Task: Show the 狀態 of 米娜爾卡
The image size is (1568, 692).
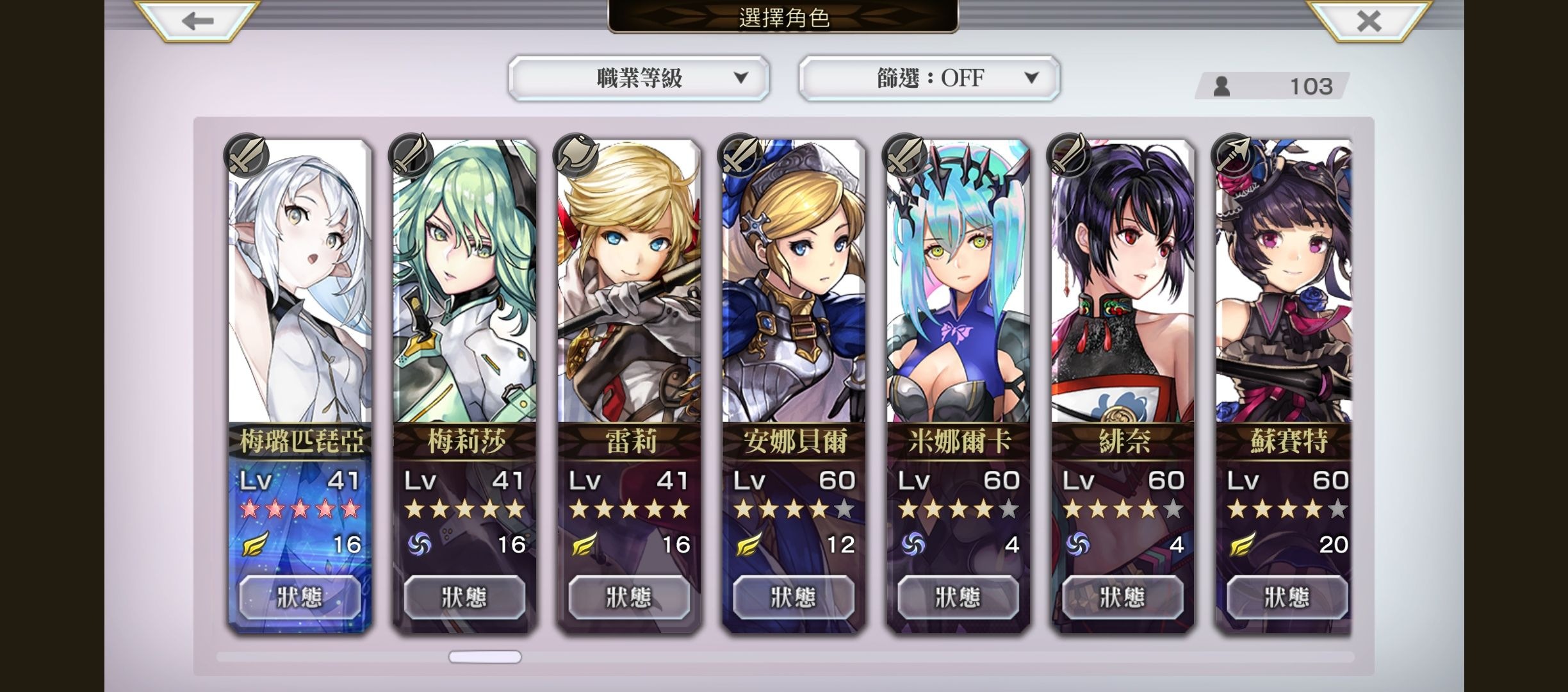Action: point(958,597)
